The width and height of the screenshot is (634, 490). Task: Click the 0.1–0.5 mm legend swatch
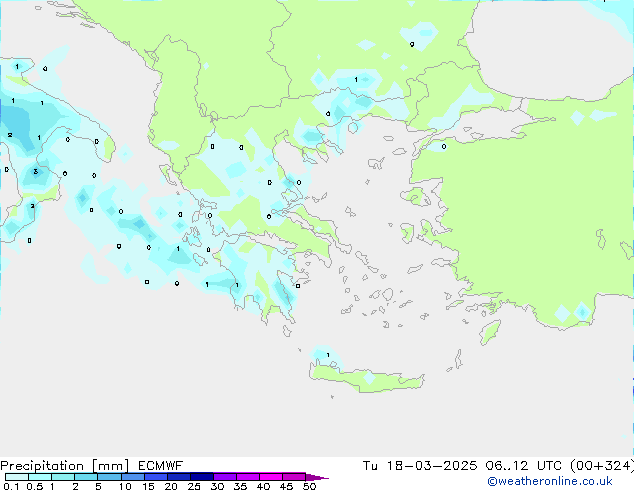click(17, 477)
